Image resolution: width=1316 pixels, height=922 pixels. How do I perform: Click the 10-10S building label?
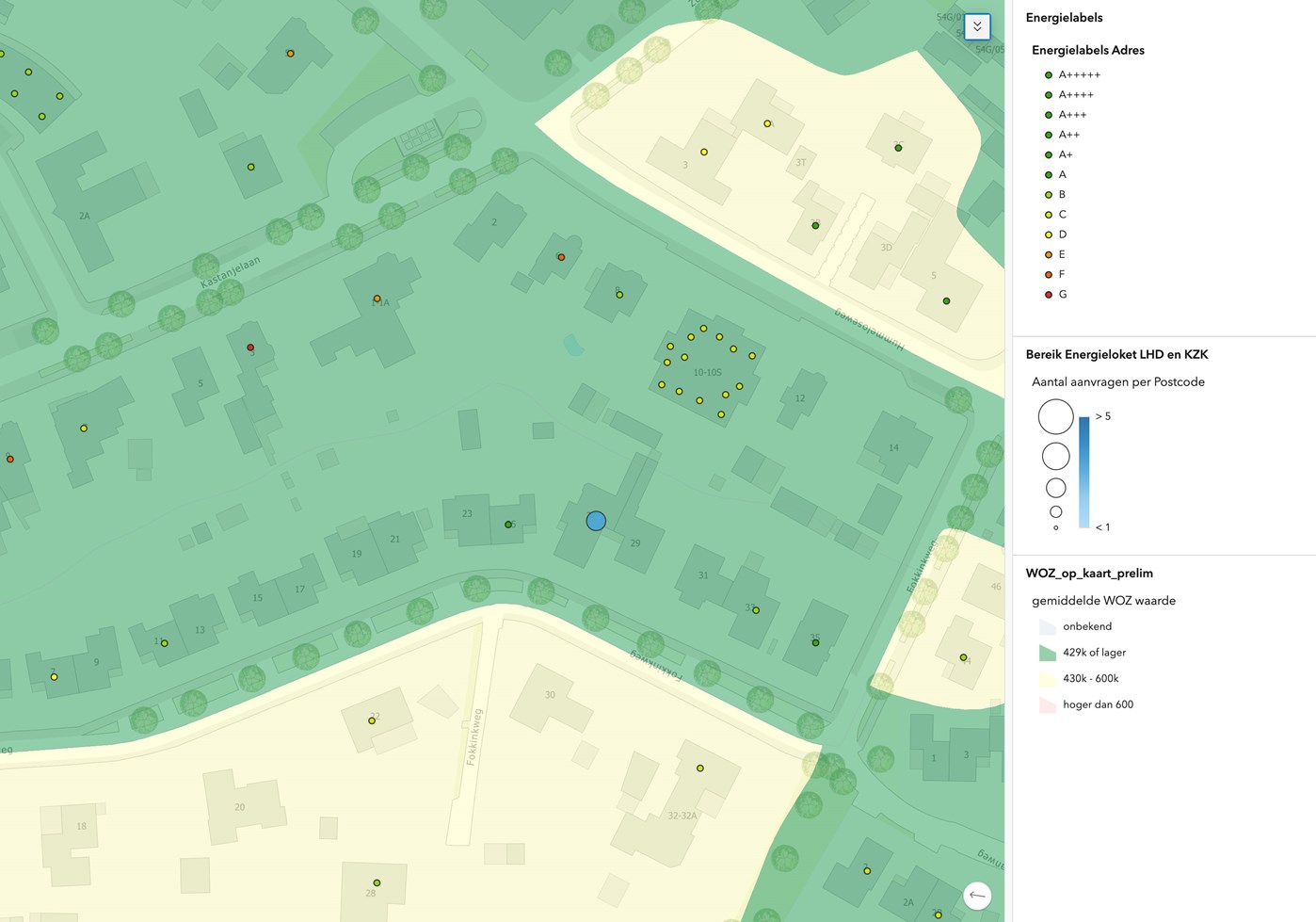(x=707, y=373)
